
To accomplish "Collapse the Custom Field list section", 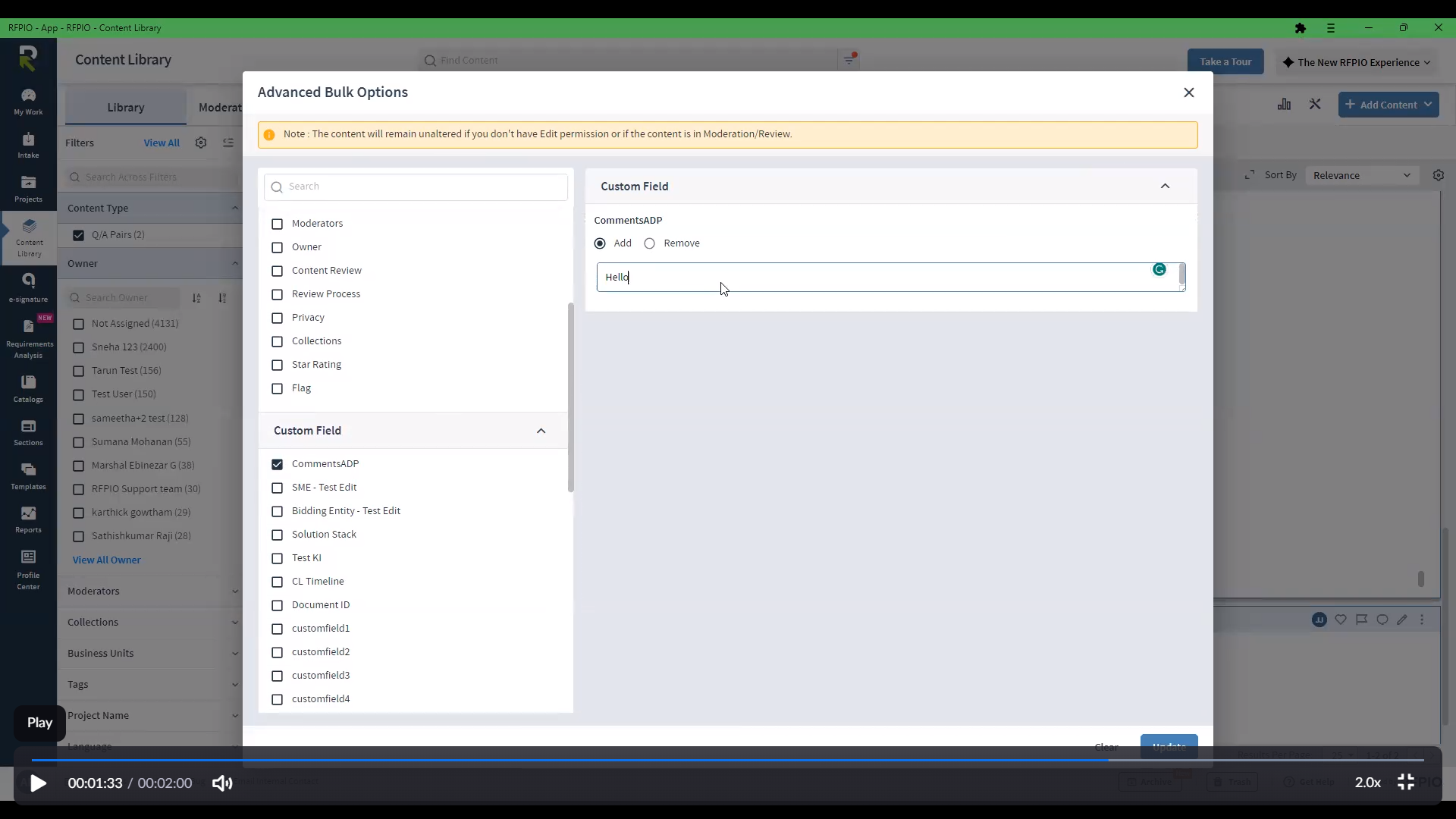I will point(541,431).
